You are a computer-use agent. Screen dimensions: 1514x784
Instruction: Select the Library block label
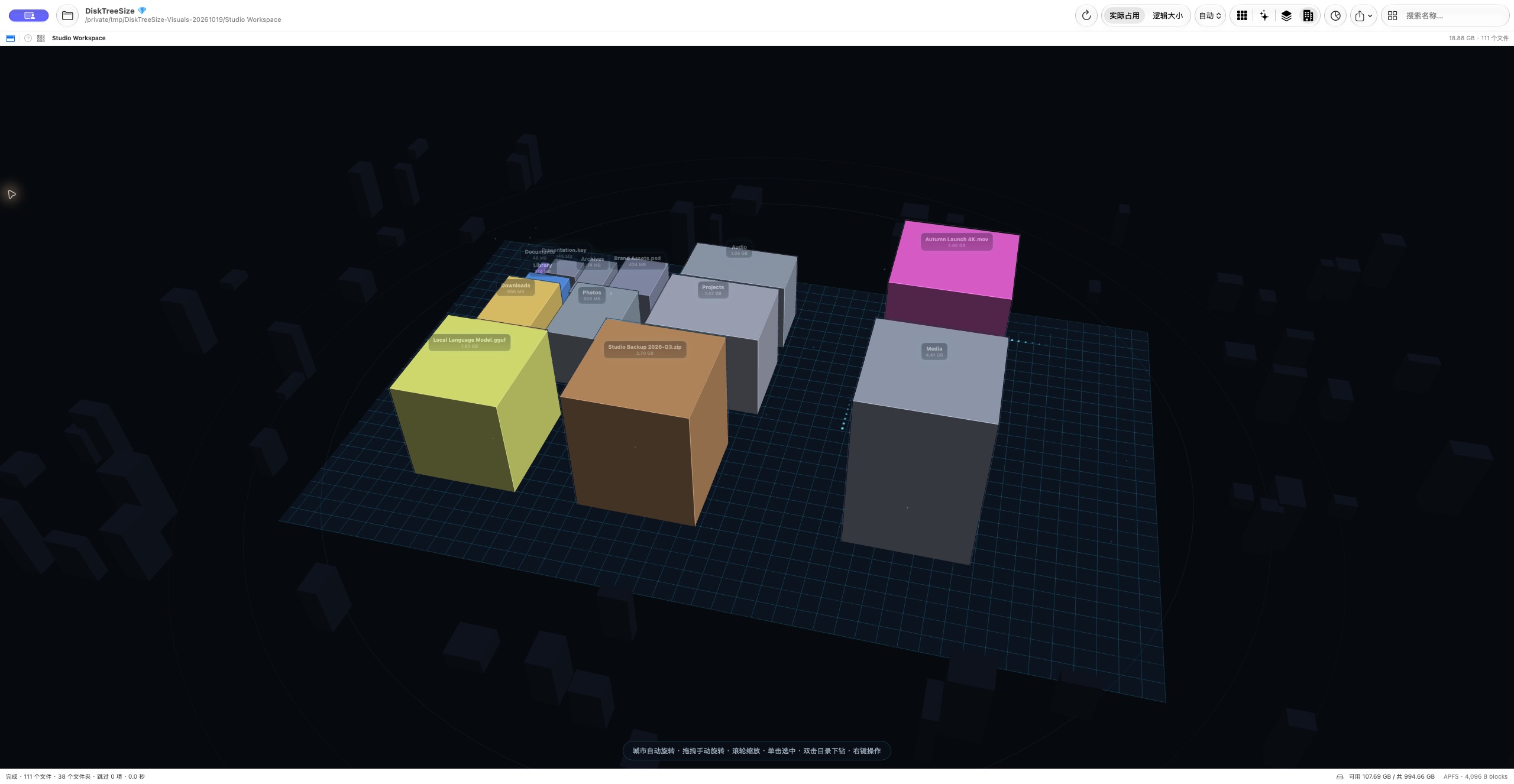click(542, 268)
